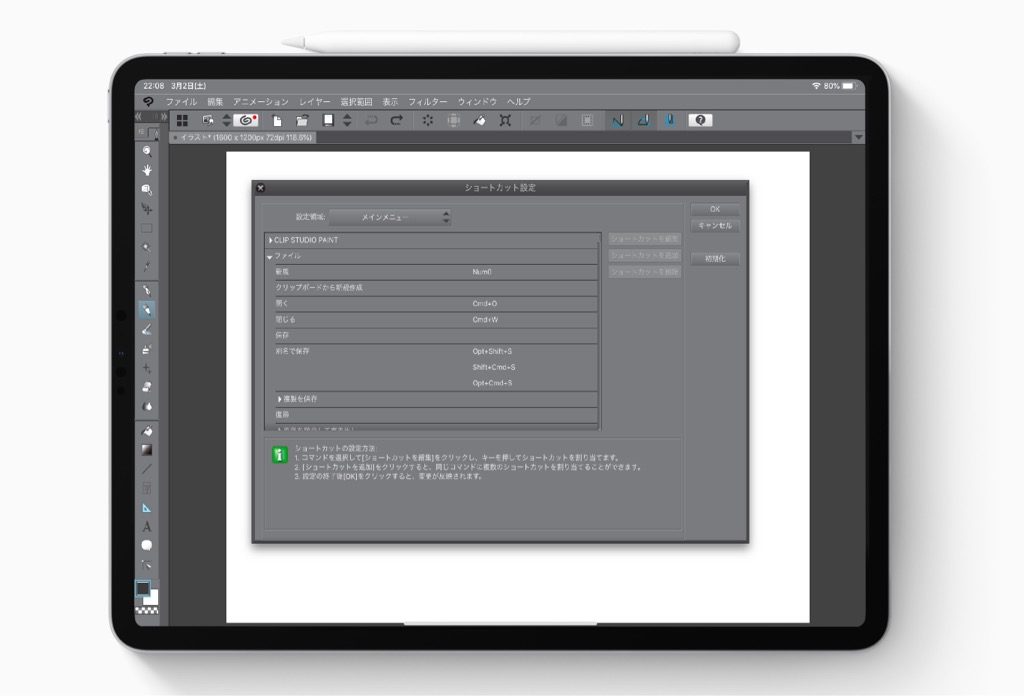Select the Operation object tool
1024x696 pixels.
147,190
